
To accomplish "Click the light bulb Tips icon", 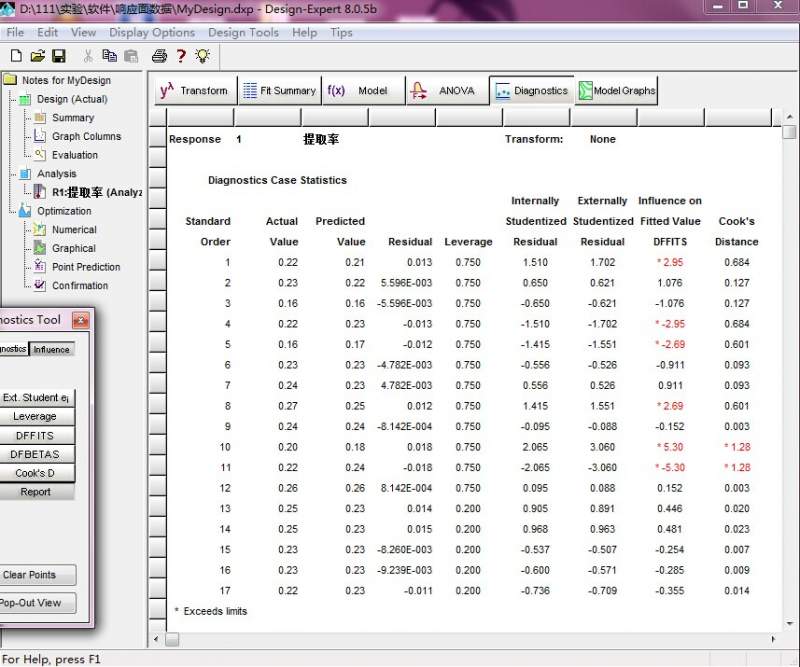I will pos(203,56).
